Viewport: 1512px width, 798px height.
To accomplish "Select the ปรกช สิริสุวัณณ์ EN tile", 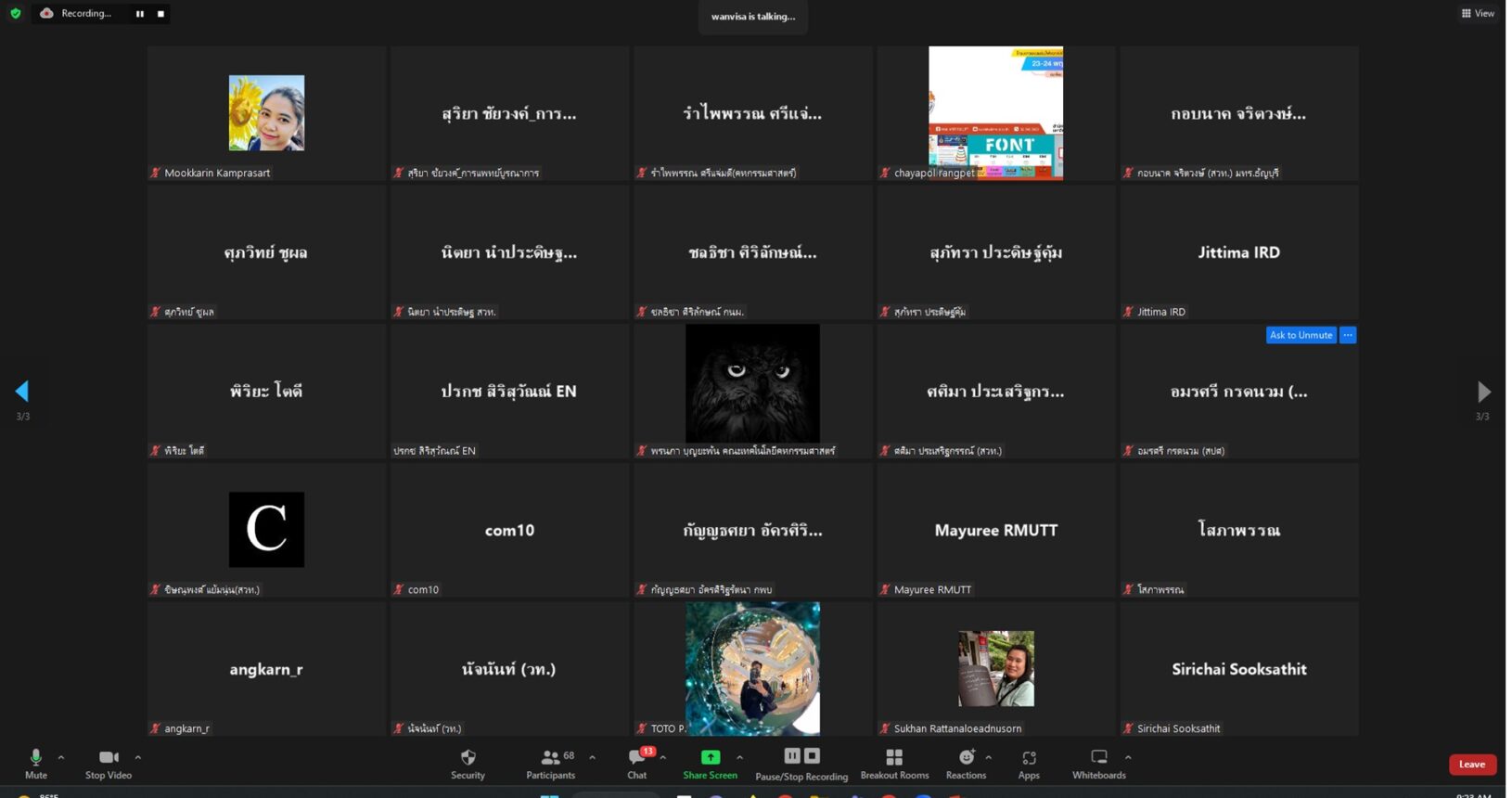I will tap(509, 391).
